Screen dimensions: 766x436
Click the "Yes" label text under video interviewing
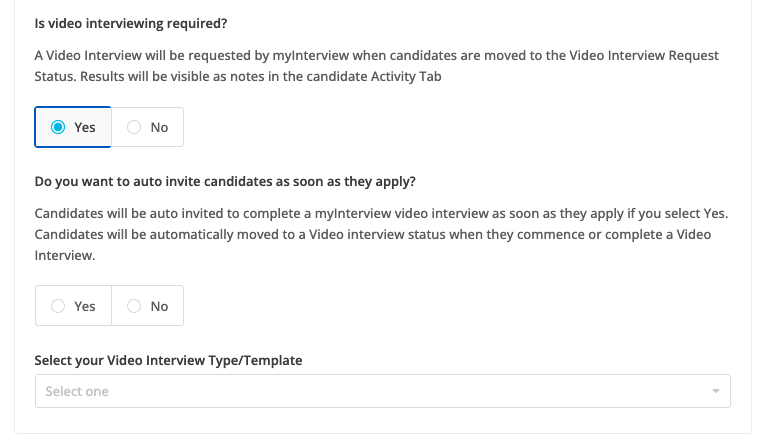coord(85,127)
